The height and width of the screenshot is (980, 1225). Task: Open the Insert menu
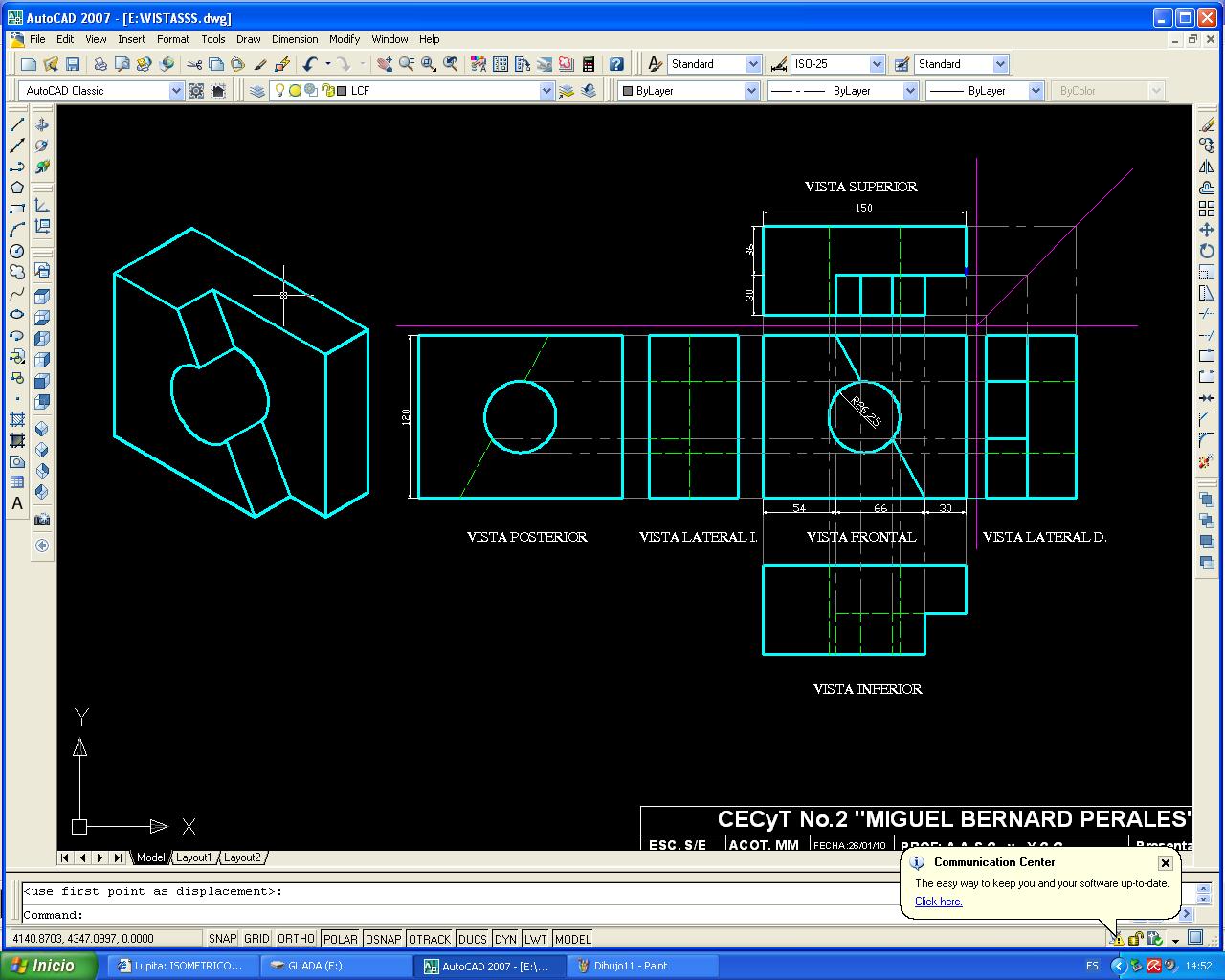point(132,39)
